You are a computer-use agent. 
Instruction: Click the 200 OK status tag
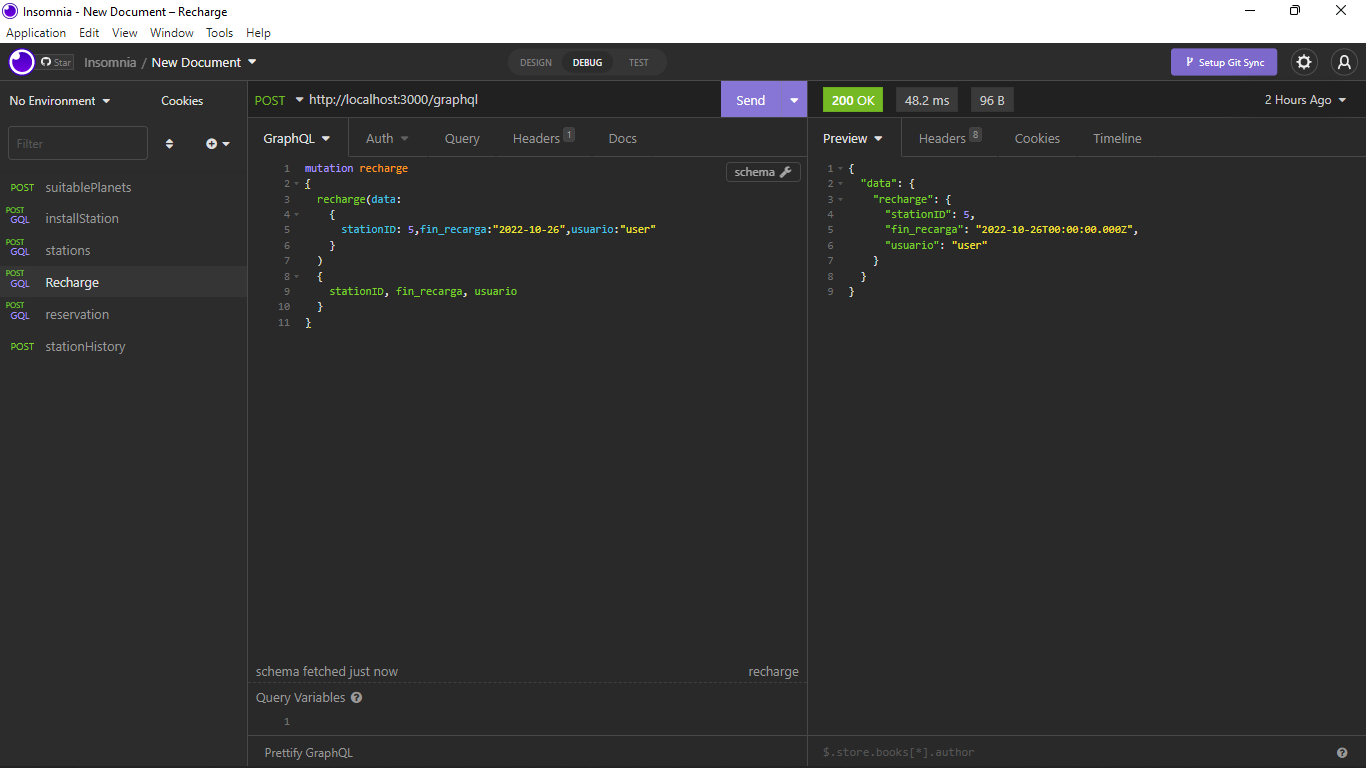[853, 100]
